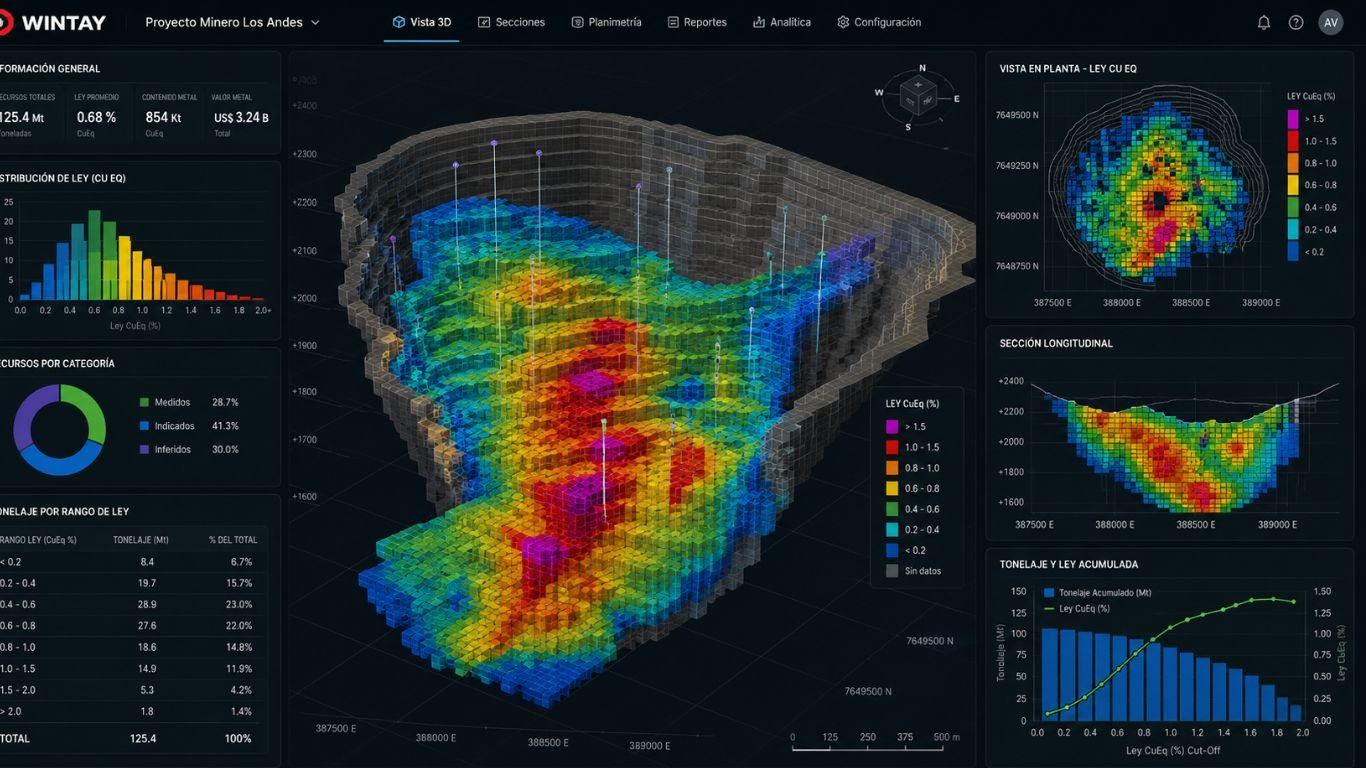Click the 28.7% Medidos percentage

(225, 402)
